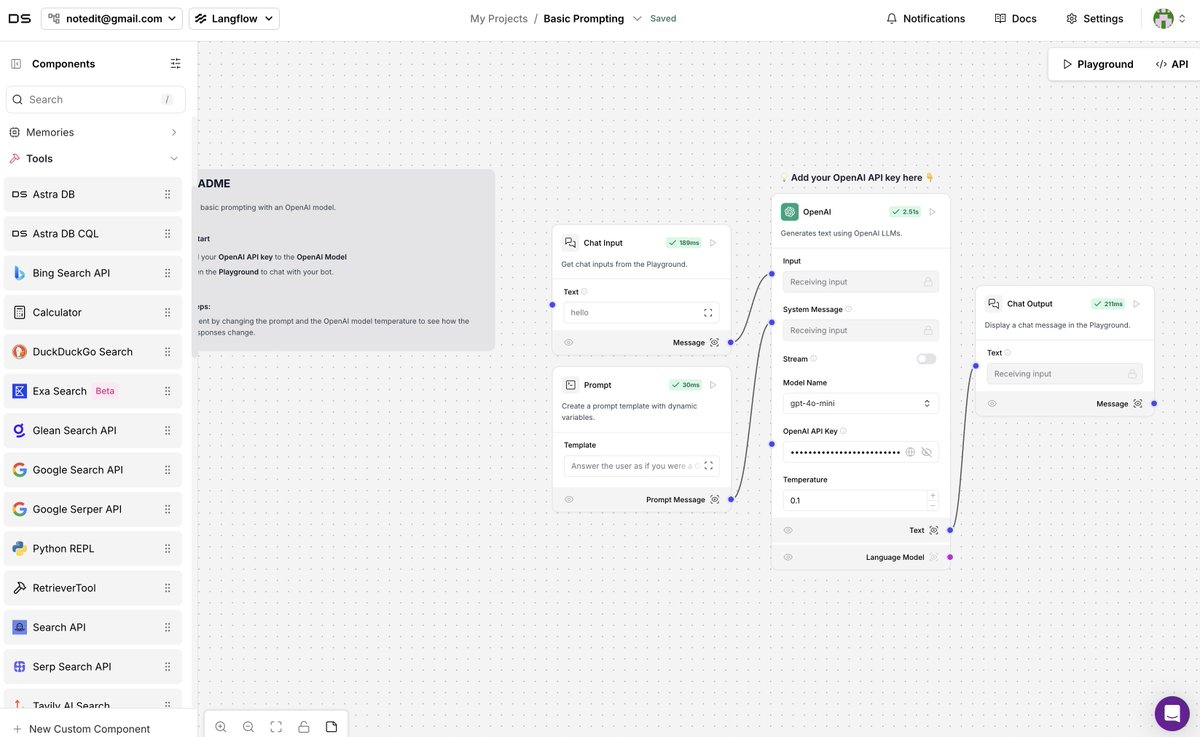
Task: Run the Prompt component
Action: pos(713,385)
